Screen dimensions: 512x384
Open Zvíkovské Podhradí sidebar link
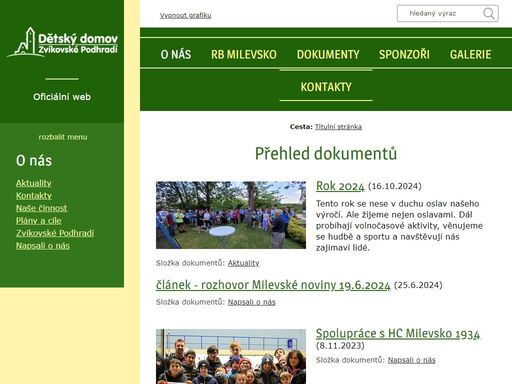[55, 233]
